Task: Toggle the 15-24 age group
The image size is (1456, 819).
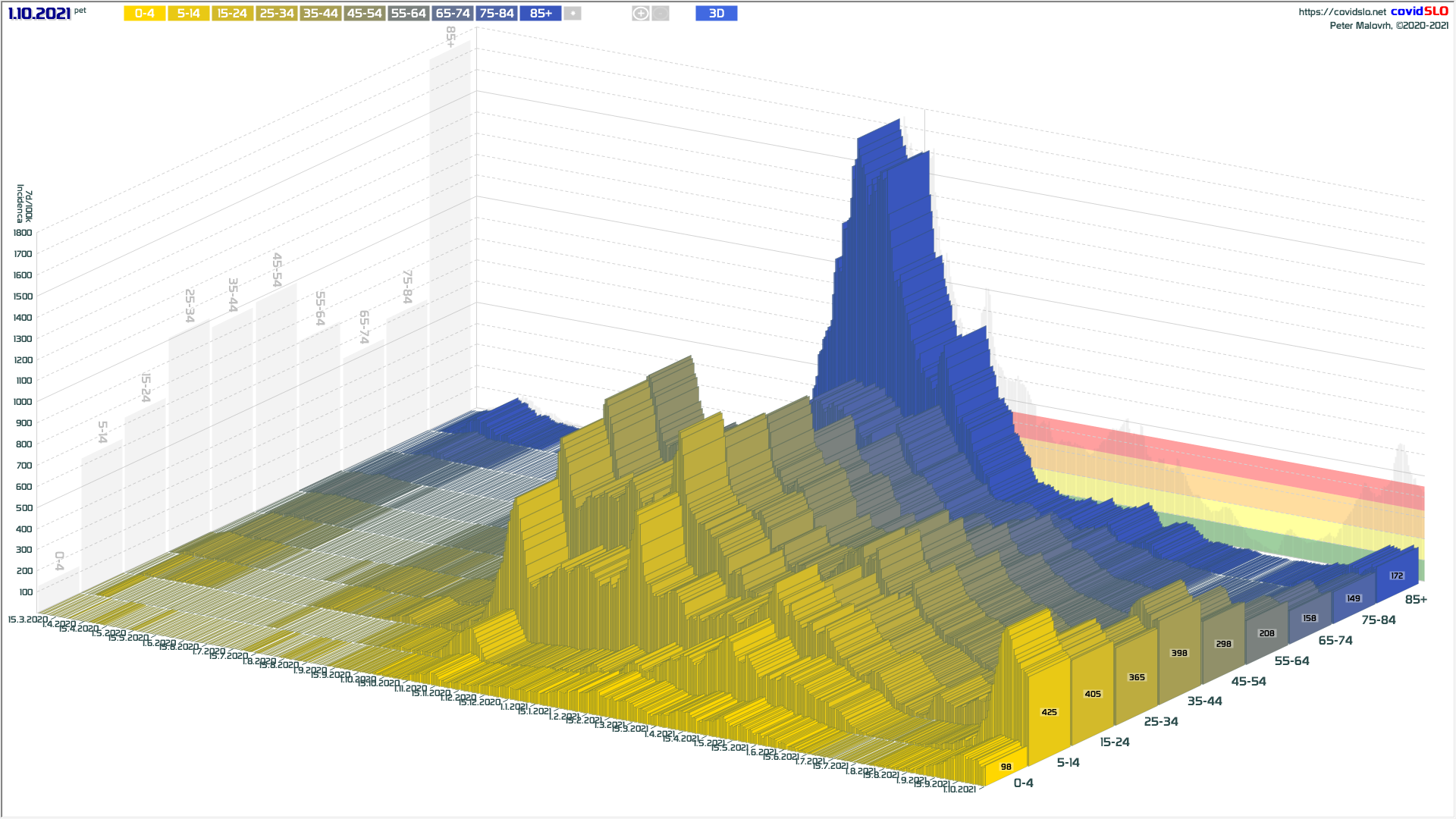Action: pyautogui.click(x=232, y=14)
